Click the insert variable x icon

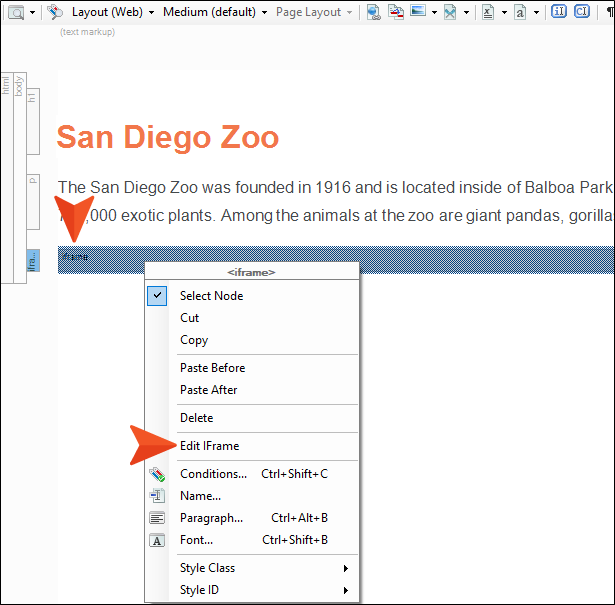click(x=488, y=12)
